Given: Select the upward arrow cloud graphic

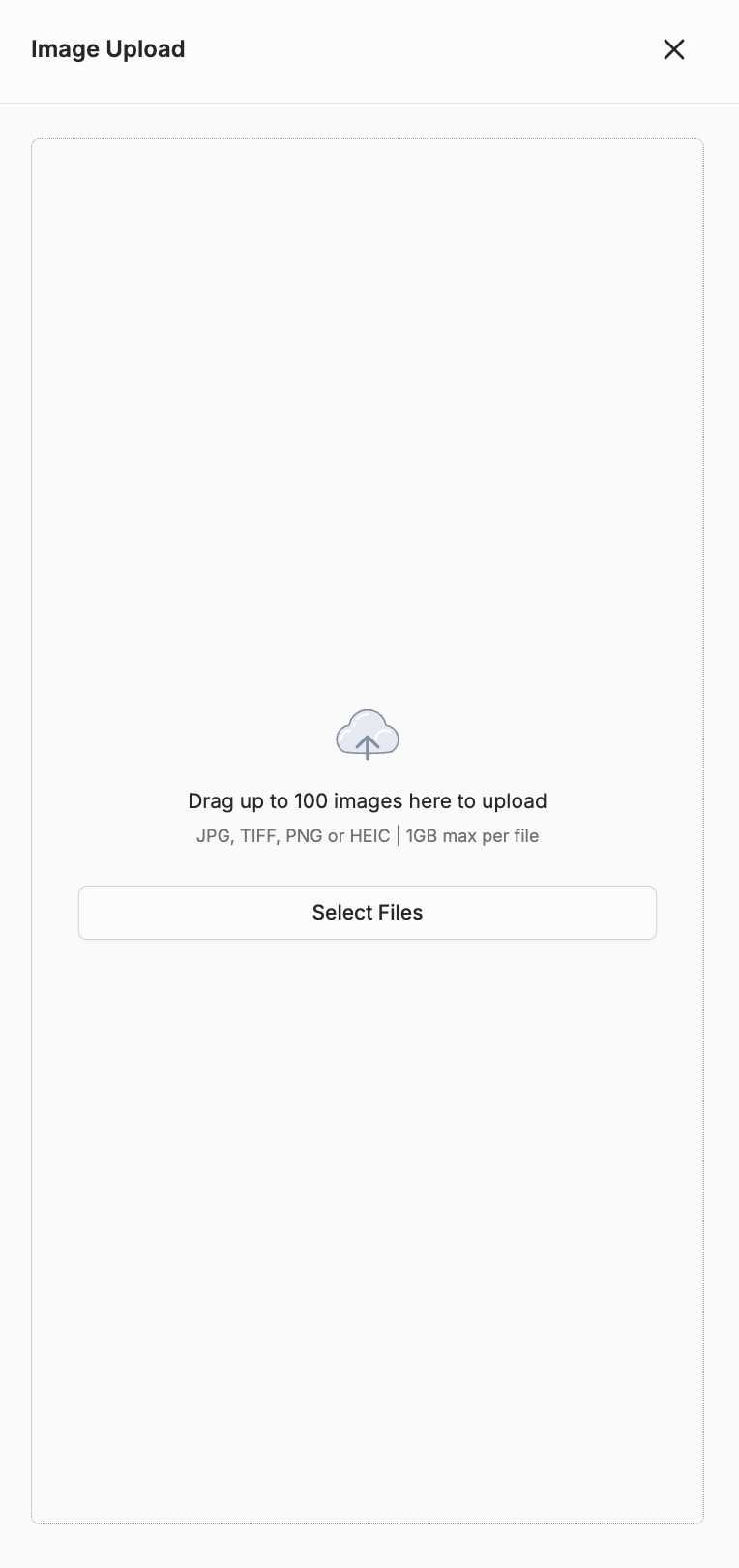Looking at the screenshot, I should coord(368,734).
